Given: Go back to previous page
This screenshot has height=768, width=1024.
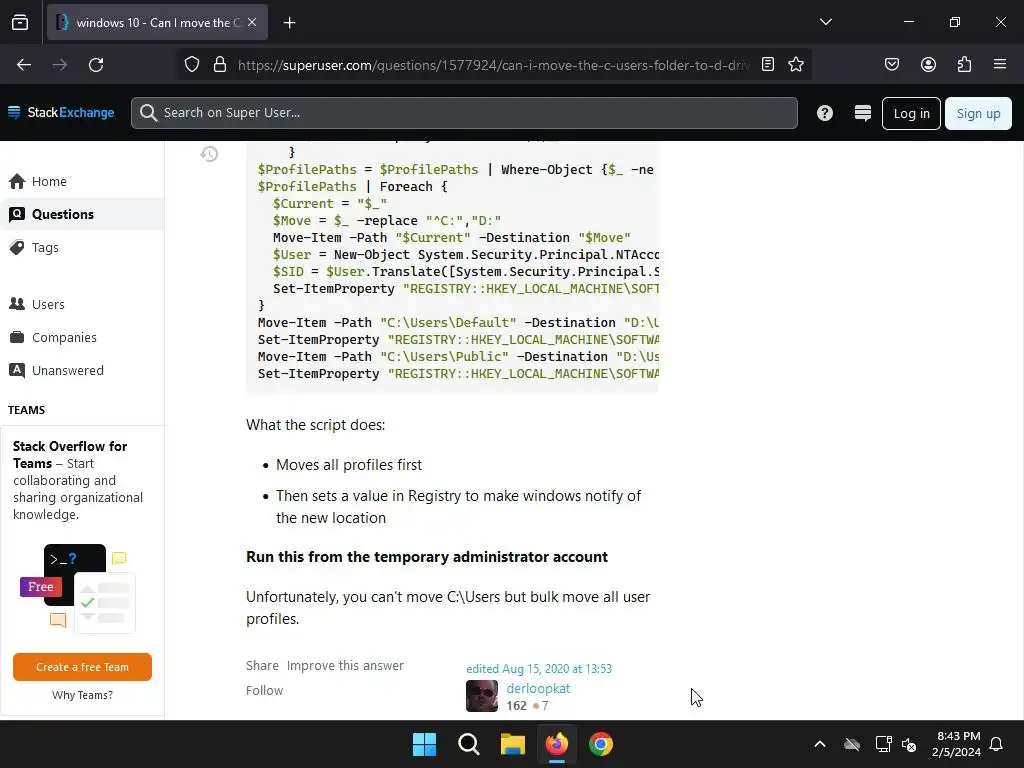Looking at the screenshot, I should coord(24,65).
